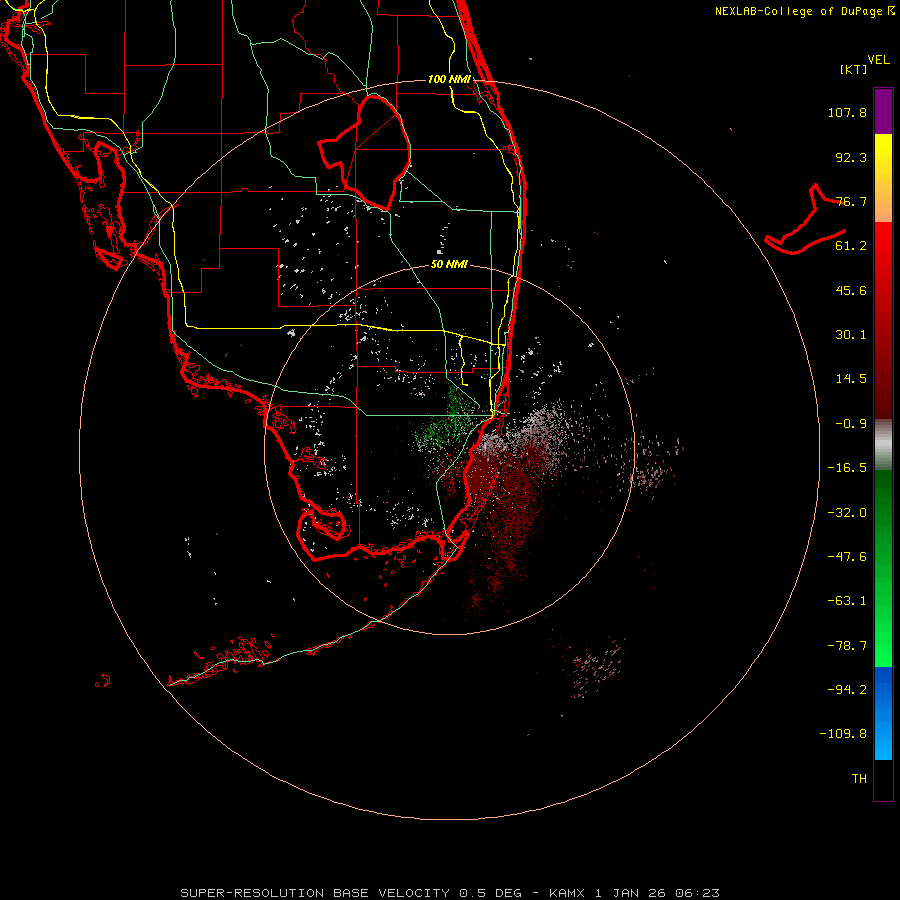
Task: Click the -109.8 legend value
Action: tap(843, 734)
